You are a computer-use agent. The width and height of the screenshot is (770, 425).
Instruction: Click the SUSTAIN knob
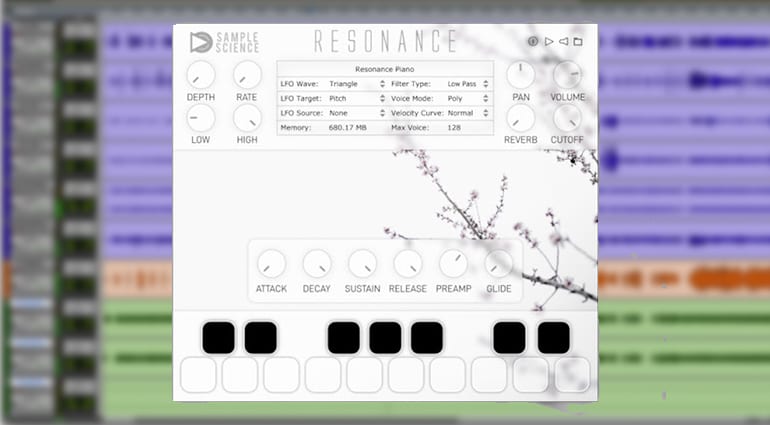tap(362, 264)
